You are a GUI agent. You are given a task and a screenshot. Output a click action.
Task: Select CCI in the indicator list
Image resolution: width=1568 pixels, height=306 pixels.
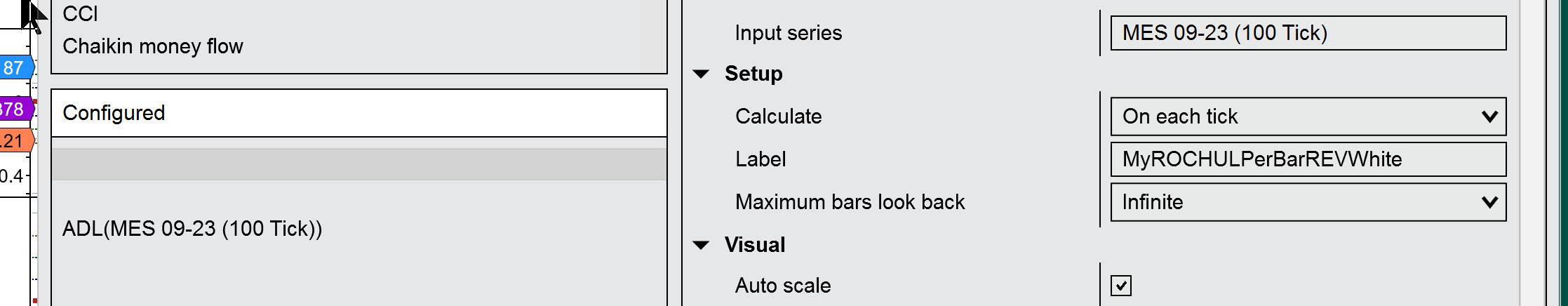pyautogui.click(x=80, y=14)
